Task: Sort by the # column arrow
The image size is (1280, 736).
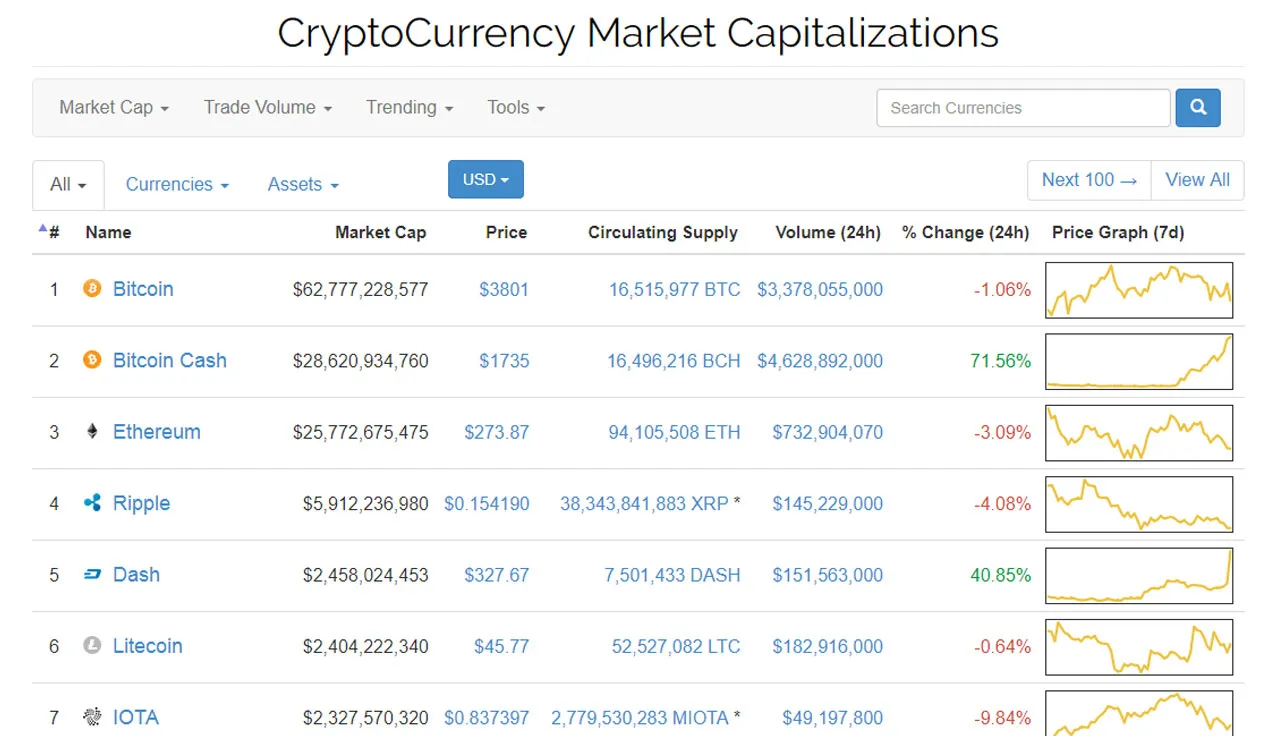Action: 43,229
